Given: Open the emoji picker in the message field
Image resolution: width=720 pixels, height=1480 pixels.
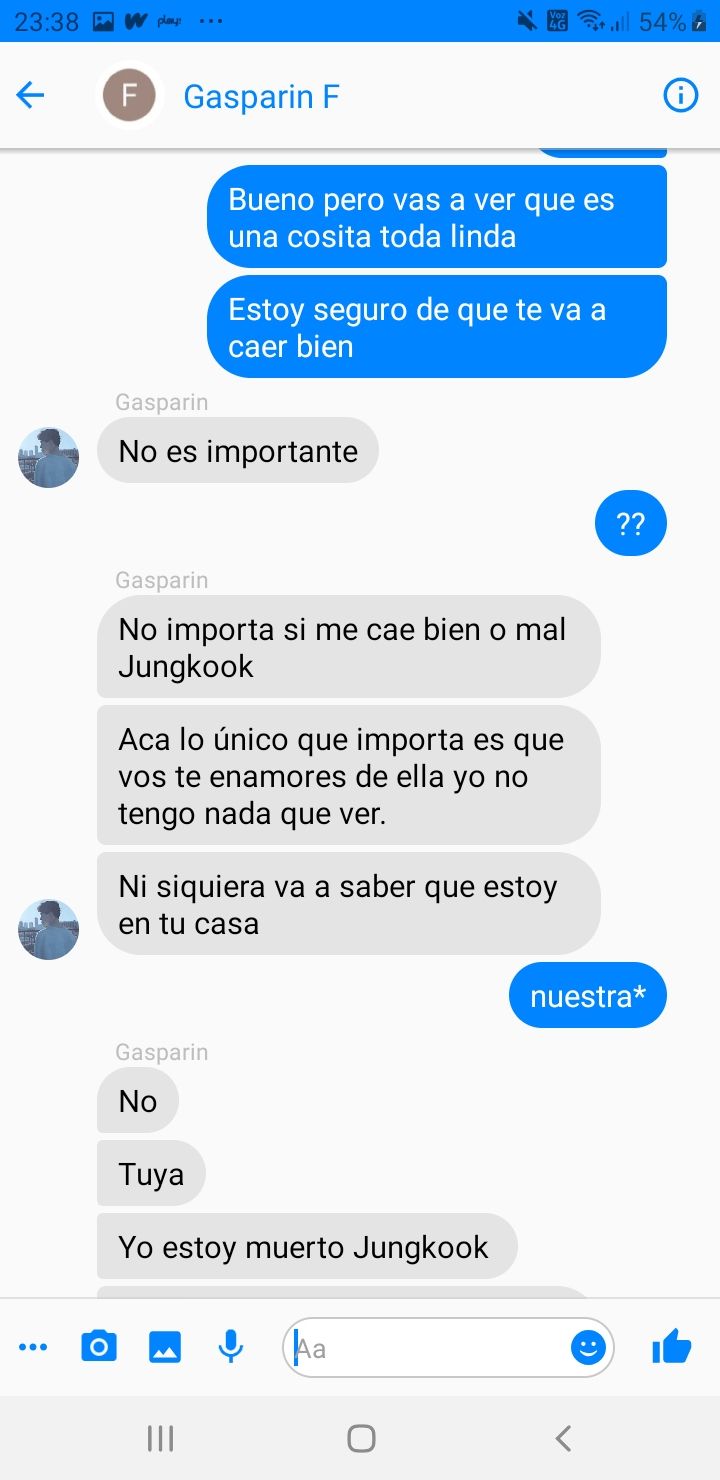Looking at the screenshot, I should pyautogui.click(x=588, y=1348).
